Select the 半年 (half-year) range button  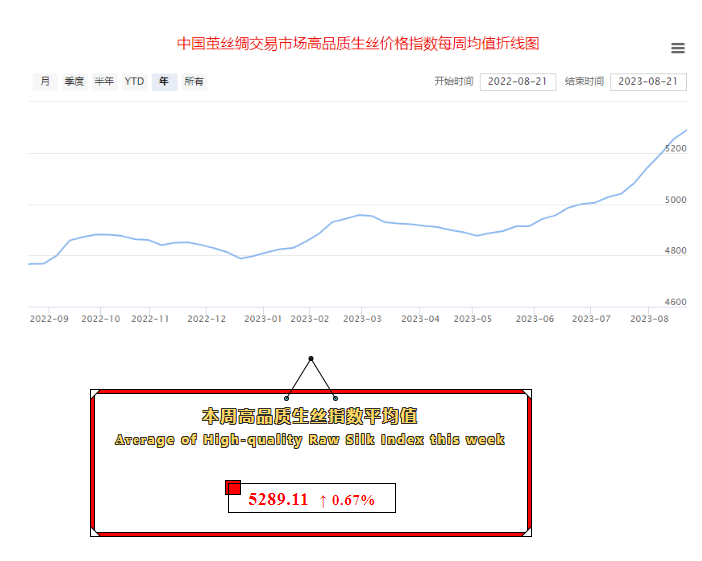pos(104,82)
